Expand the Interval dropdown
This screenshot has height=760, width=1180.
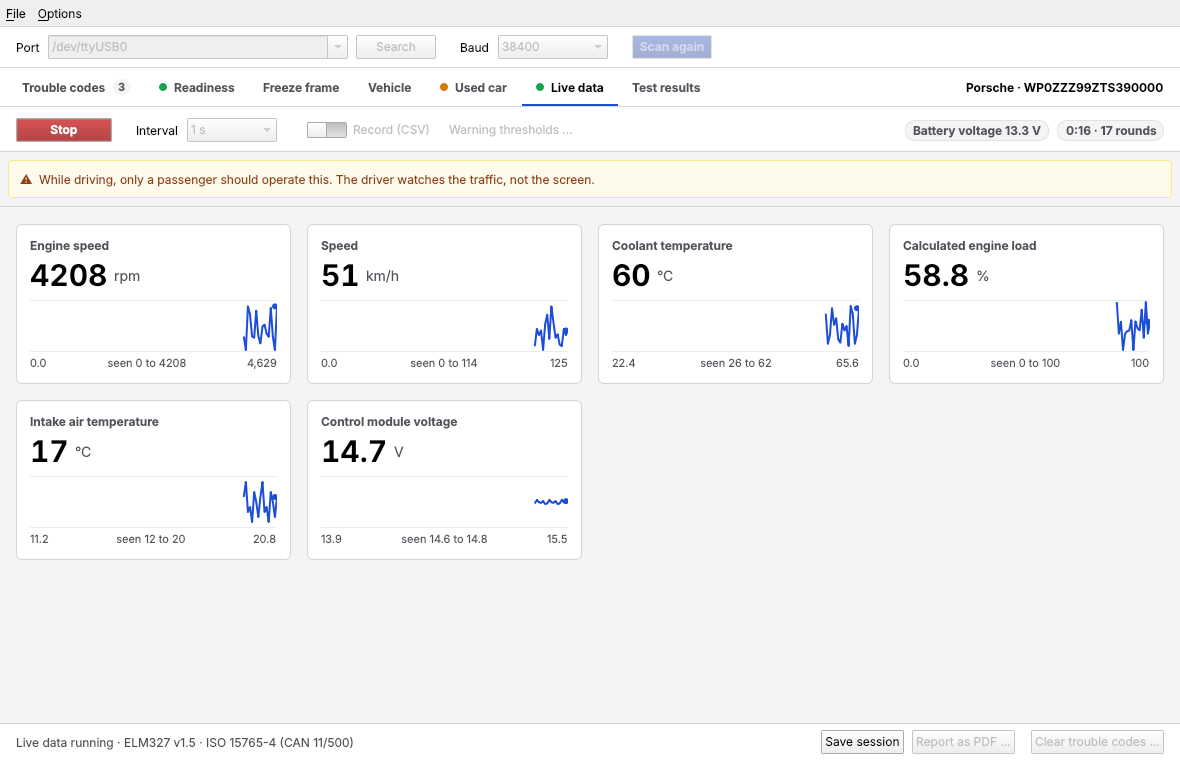coord(232,130)
